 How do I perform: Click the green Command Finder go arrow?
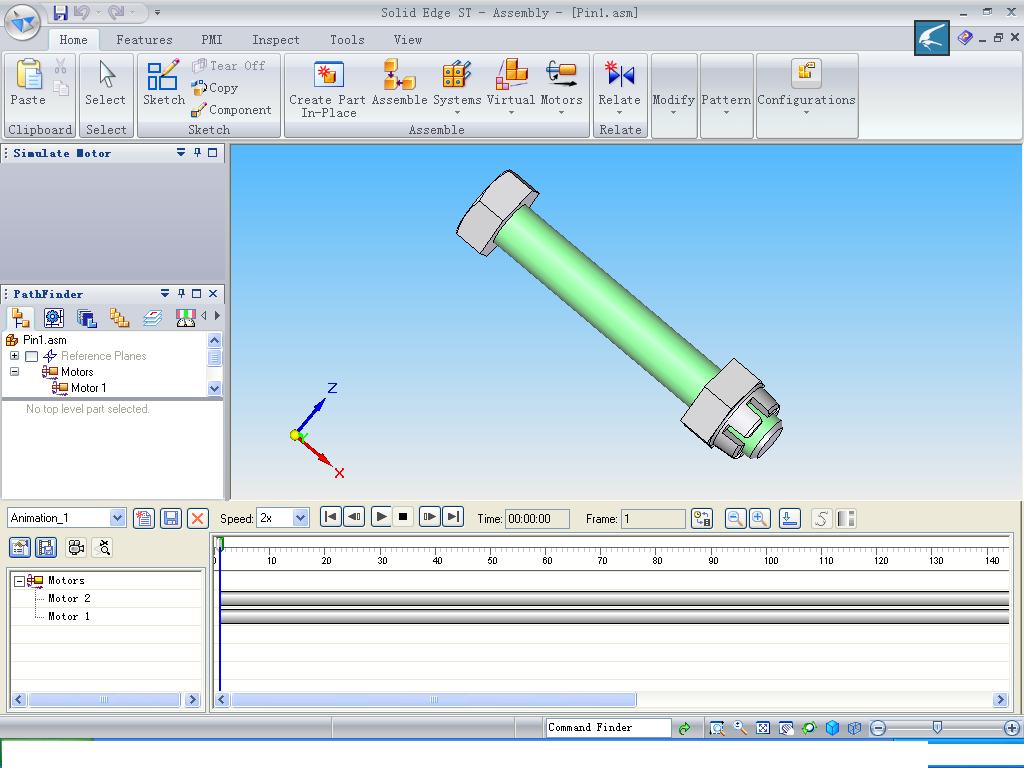684,728
